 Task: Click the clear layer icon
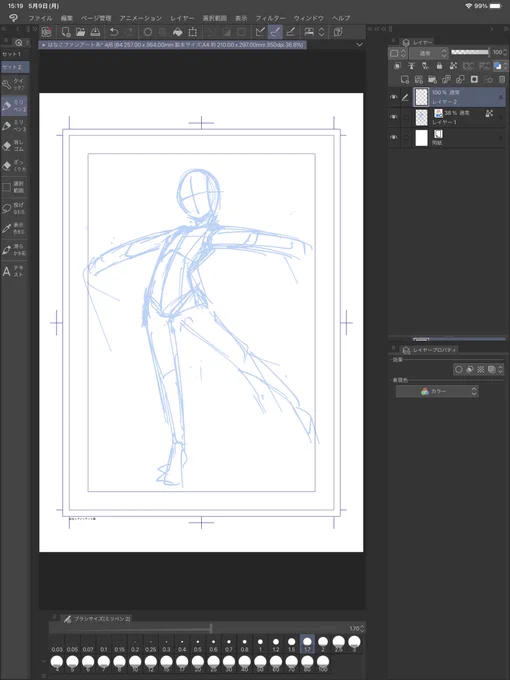[x=148, y=32]
